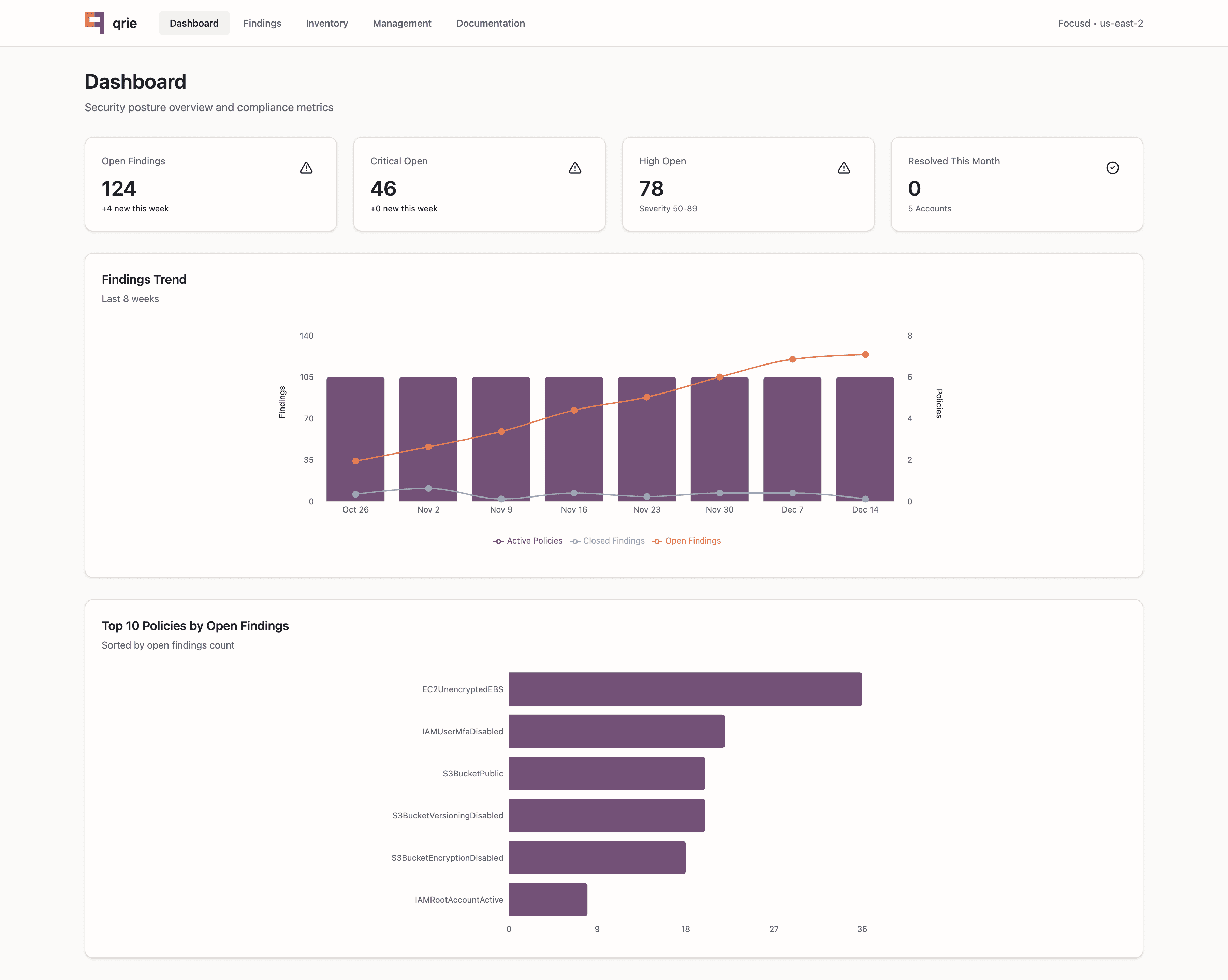Screen dimensions: 1228x980
Task: Open the us-east-2 region selector
Action: [x=1122, y=23]
